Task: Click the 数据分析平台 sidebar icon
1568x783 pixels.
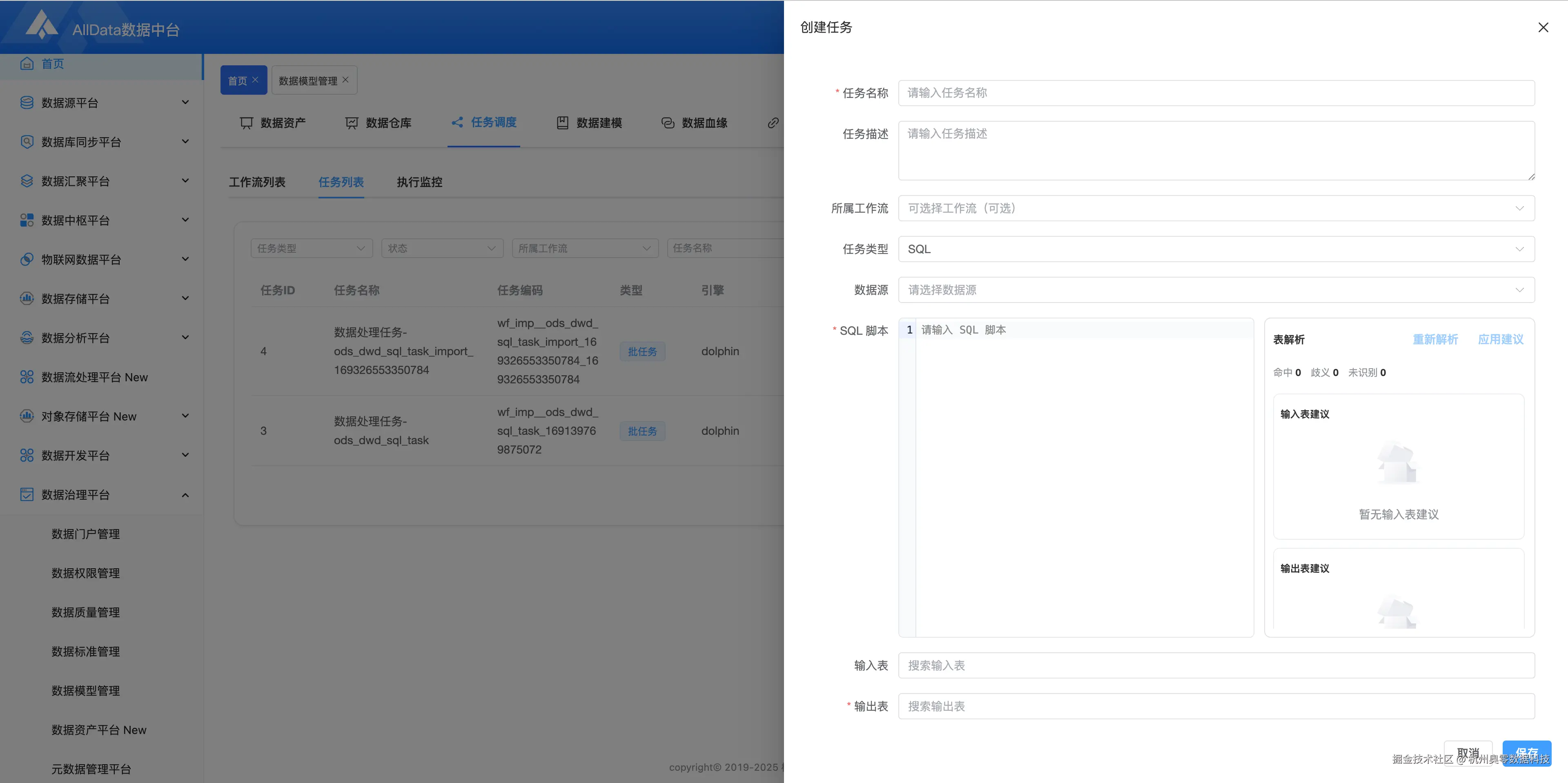Action: point(27,338)
